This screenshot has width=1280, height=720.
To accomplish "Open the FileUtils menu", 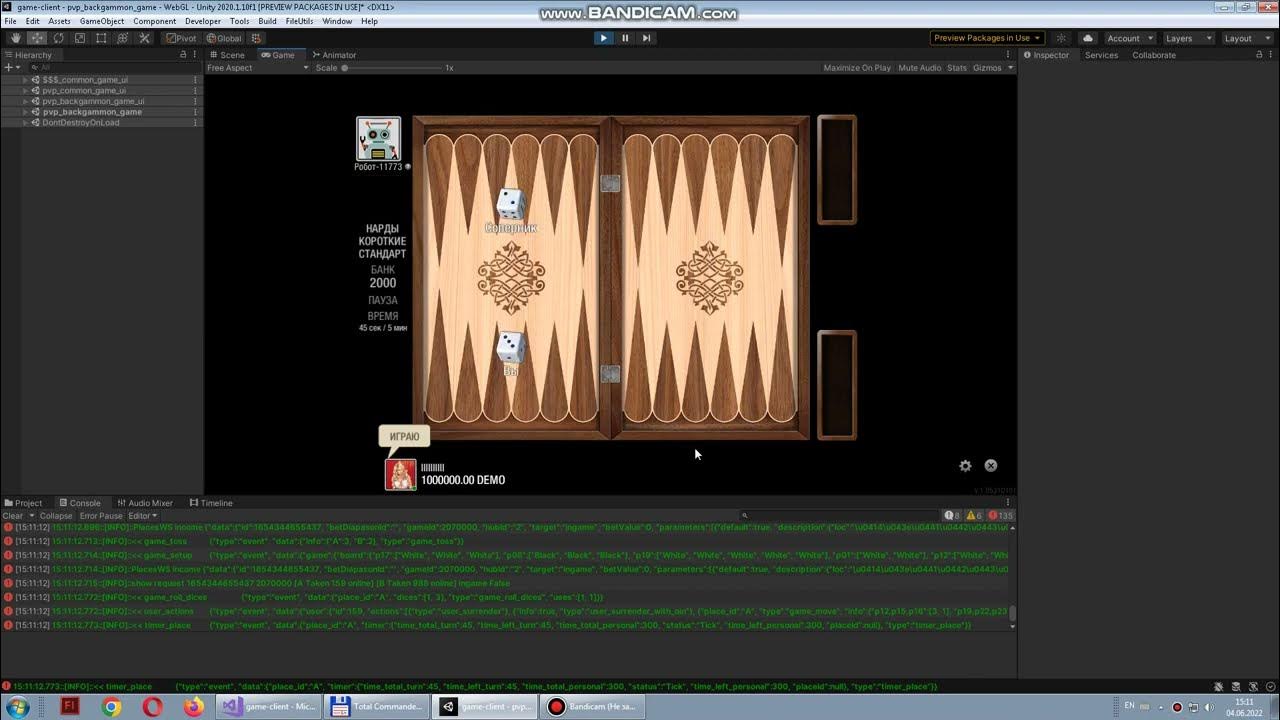I will pos(299,21).
